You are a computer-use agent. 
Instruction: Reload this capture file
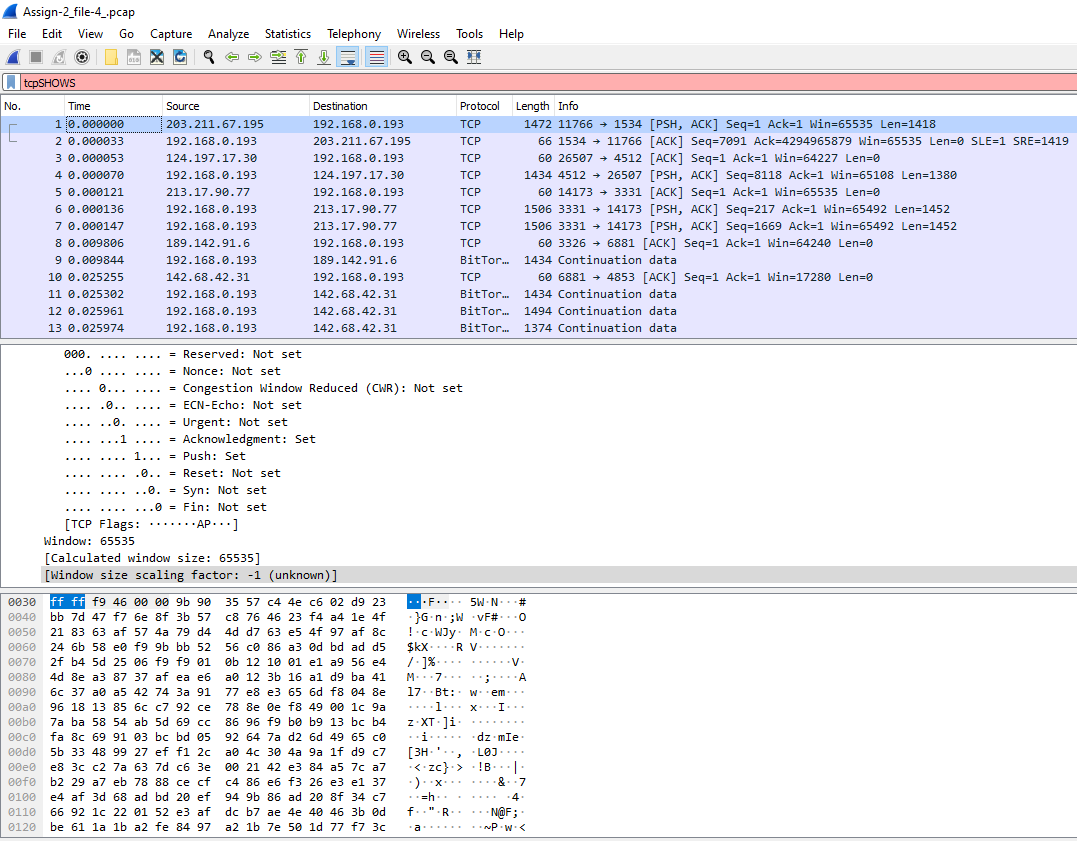pos(180,57)
